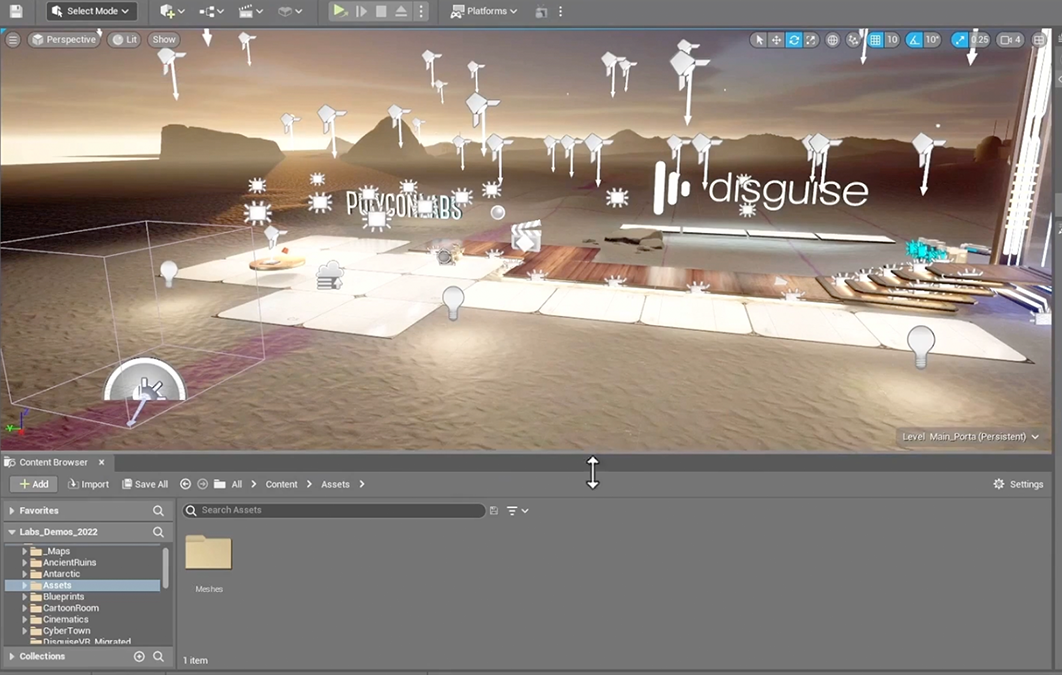Change scale snap value 0.25

tap(979, 40)
